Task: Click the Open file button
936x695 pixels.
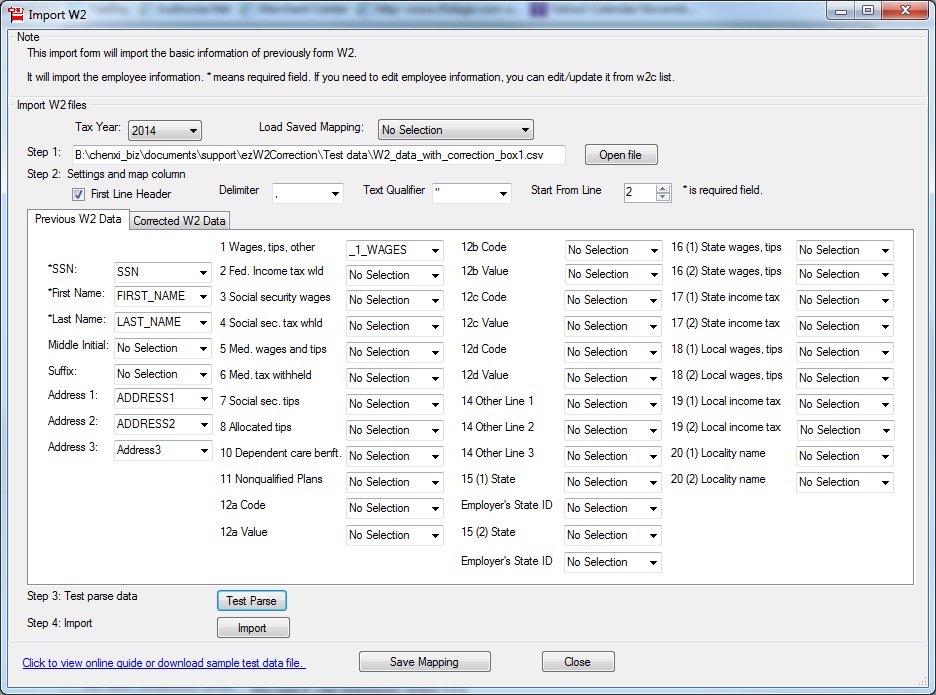Action: click(620, 155)
